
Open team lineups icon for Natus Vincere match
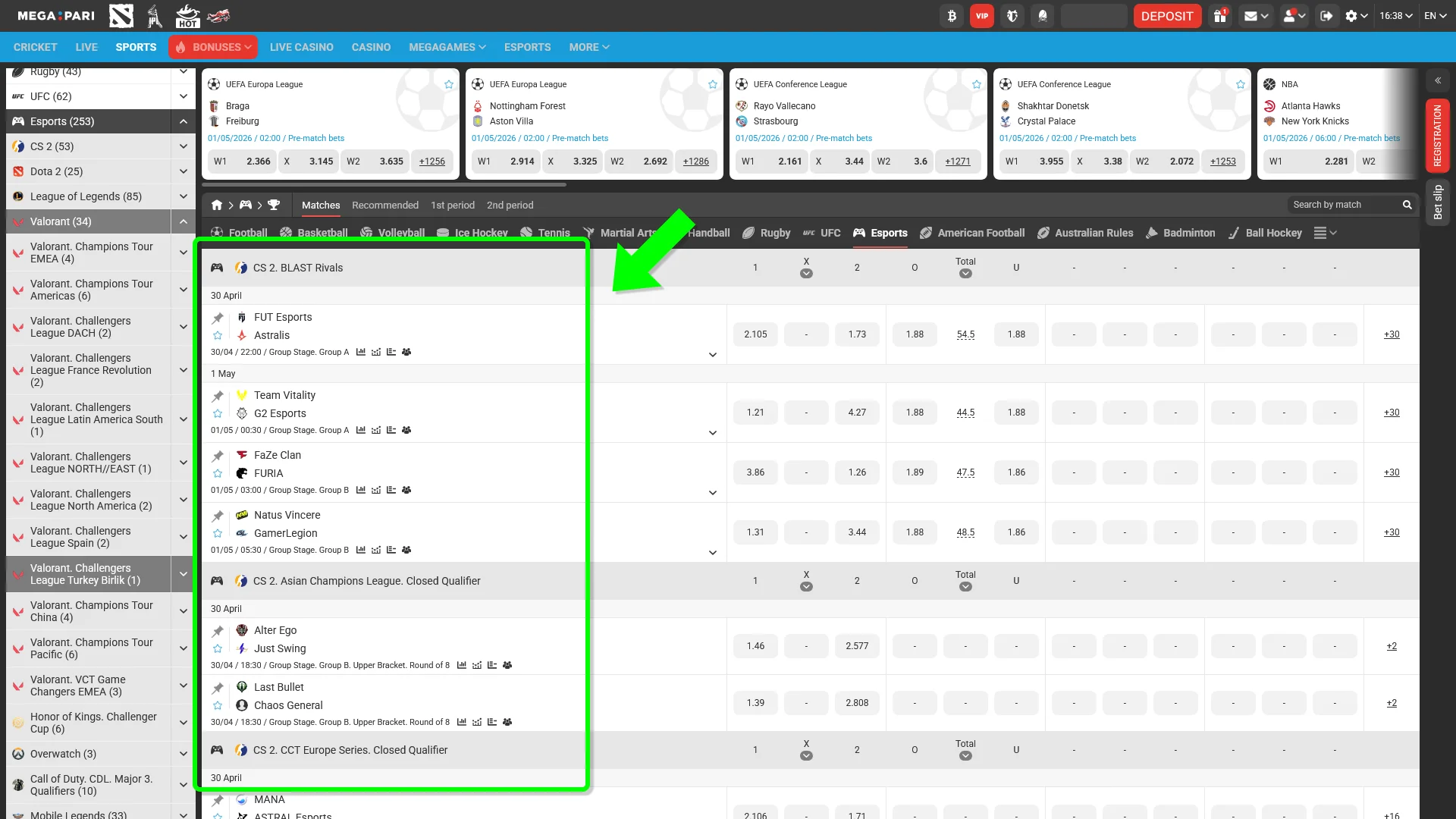click(406, 550)
